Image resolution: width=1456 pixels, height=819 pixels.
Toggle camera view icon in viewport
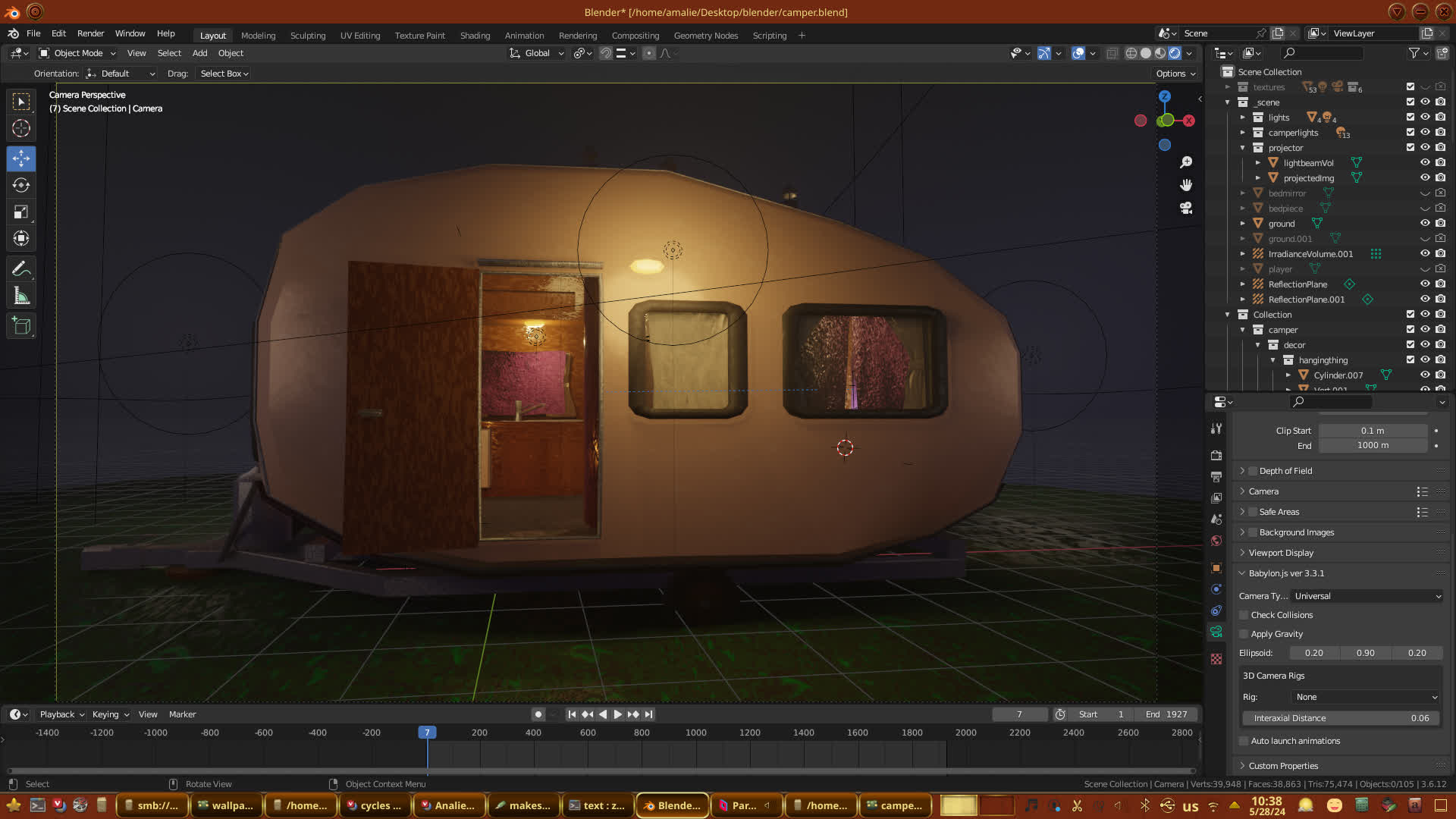coord(1186,208)
